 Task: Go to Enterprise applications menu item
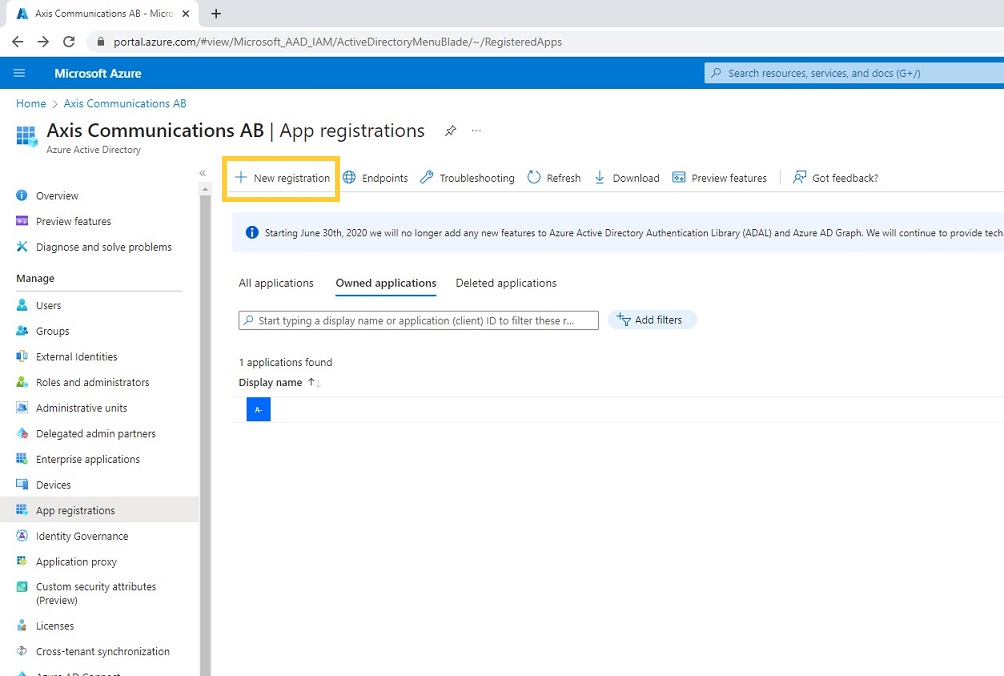[x=88, y=459]
